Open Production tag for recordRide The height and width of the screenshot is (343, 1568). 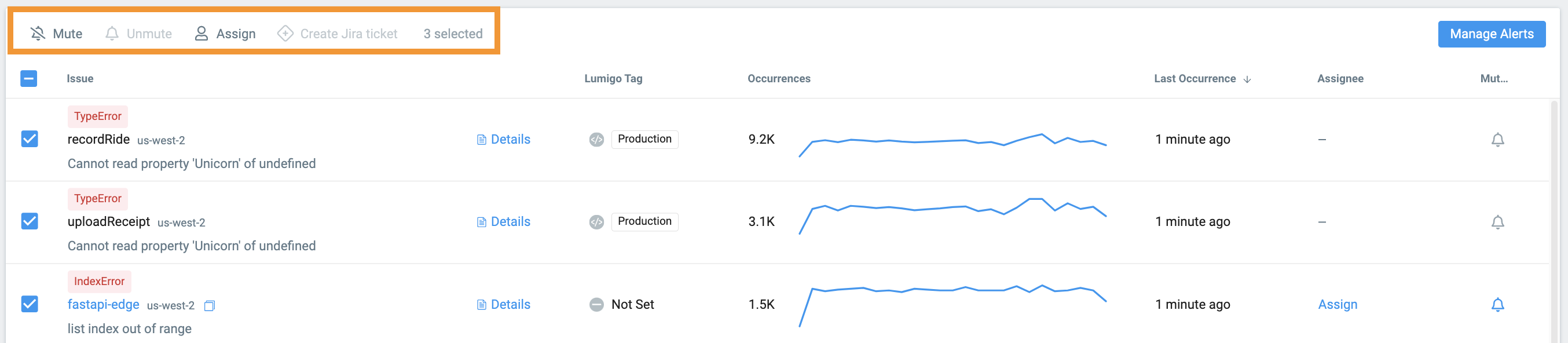click(x=644, y=139)
